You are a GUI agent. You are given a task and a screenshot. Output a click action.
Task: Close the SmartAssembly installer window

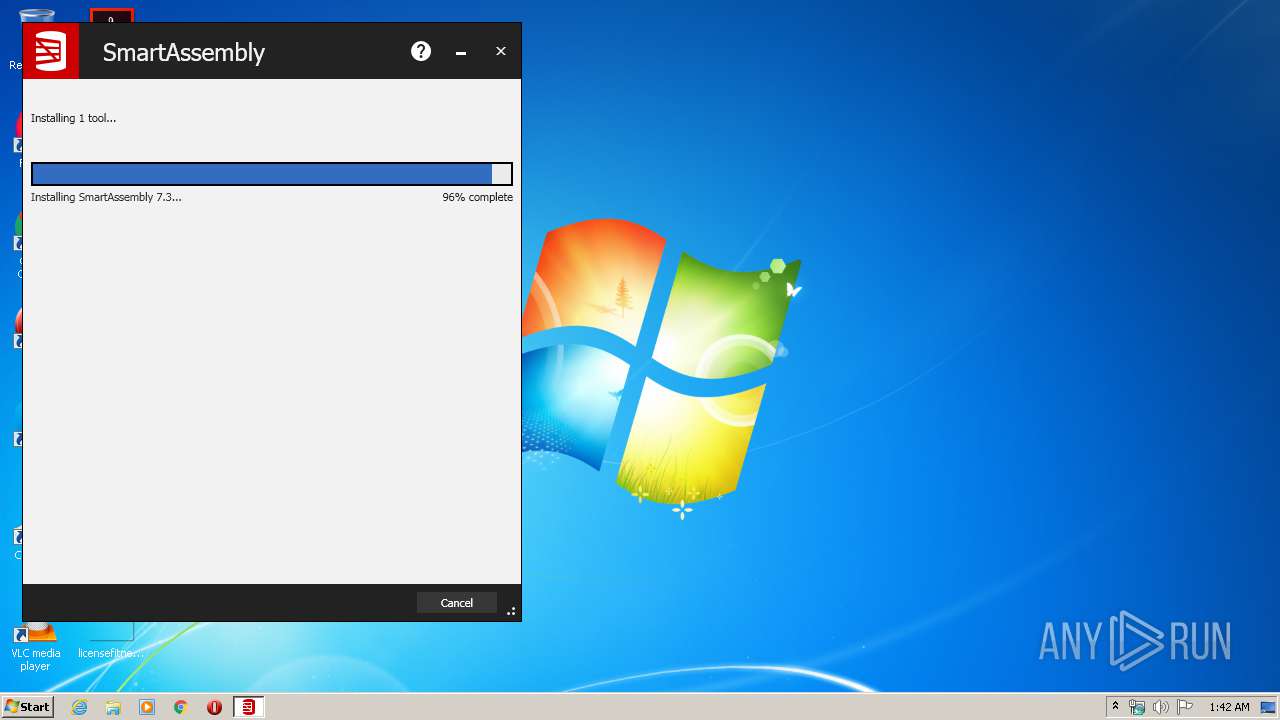pos(501,51)
